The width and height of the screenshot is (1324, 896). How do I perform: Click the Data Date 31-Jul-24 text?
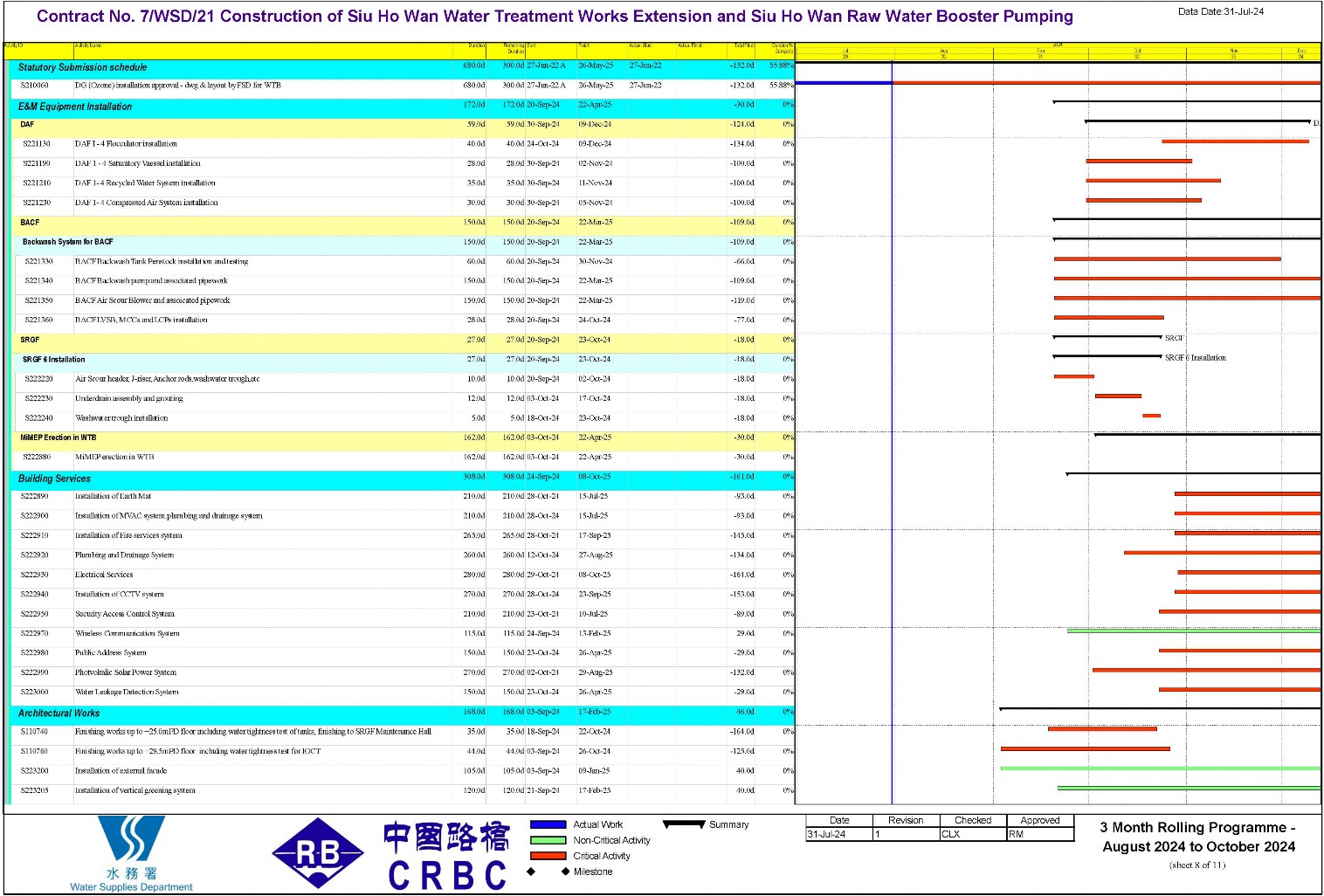point(1220,12)
